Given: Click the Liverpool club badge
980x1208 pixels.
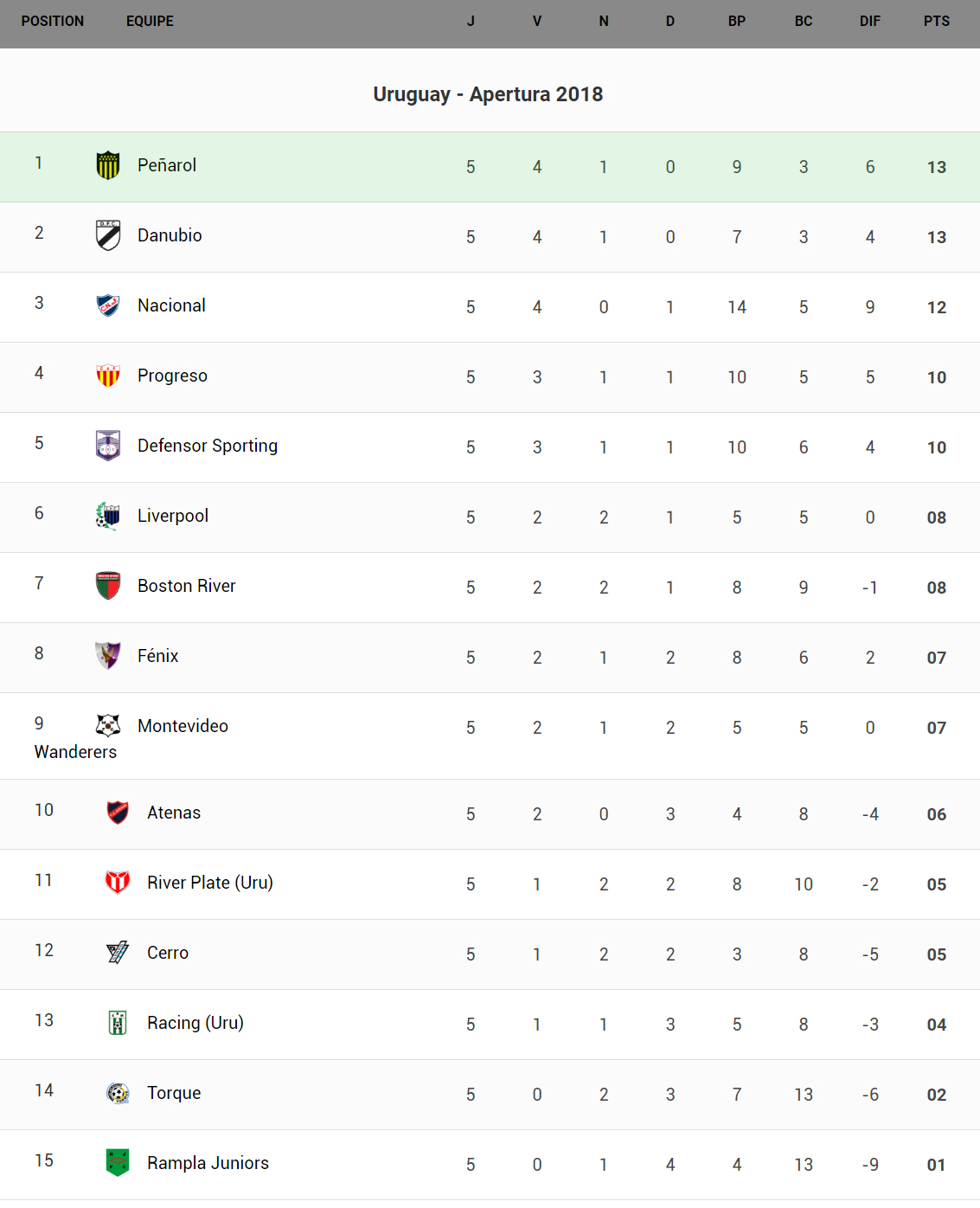Looking at the screenshot, I should (x=108, y=516).
